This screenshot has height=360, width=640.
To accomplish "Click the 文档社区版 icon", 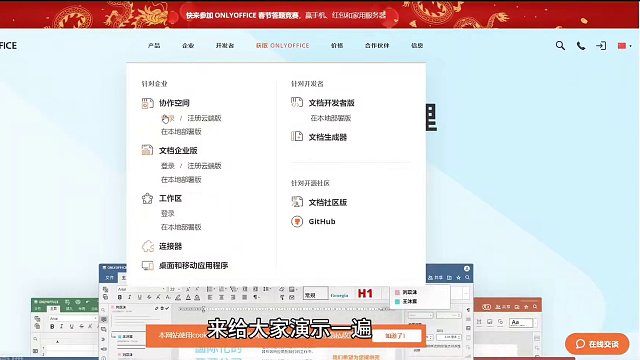I will 297,202.
